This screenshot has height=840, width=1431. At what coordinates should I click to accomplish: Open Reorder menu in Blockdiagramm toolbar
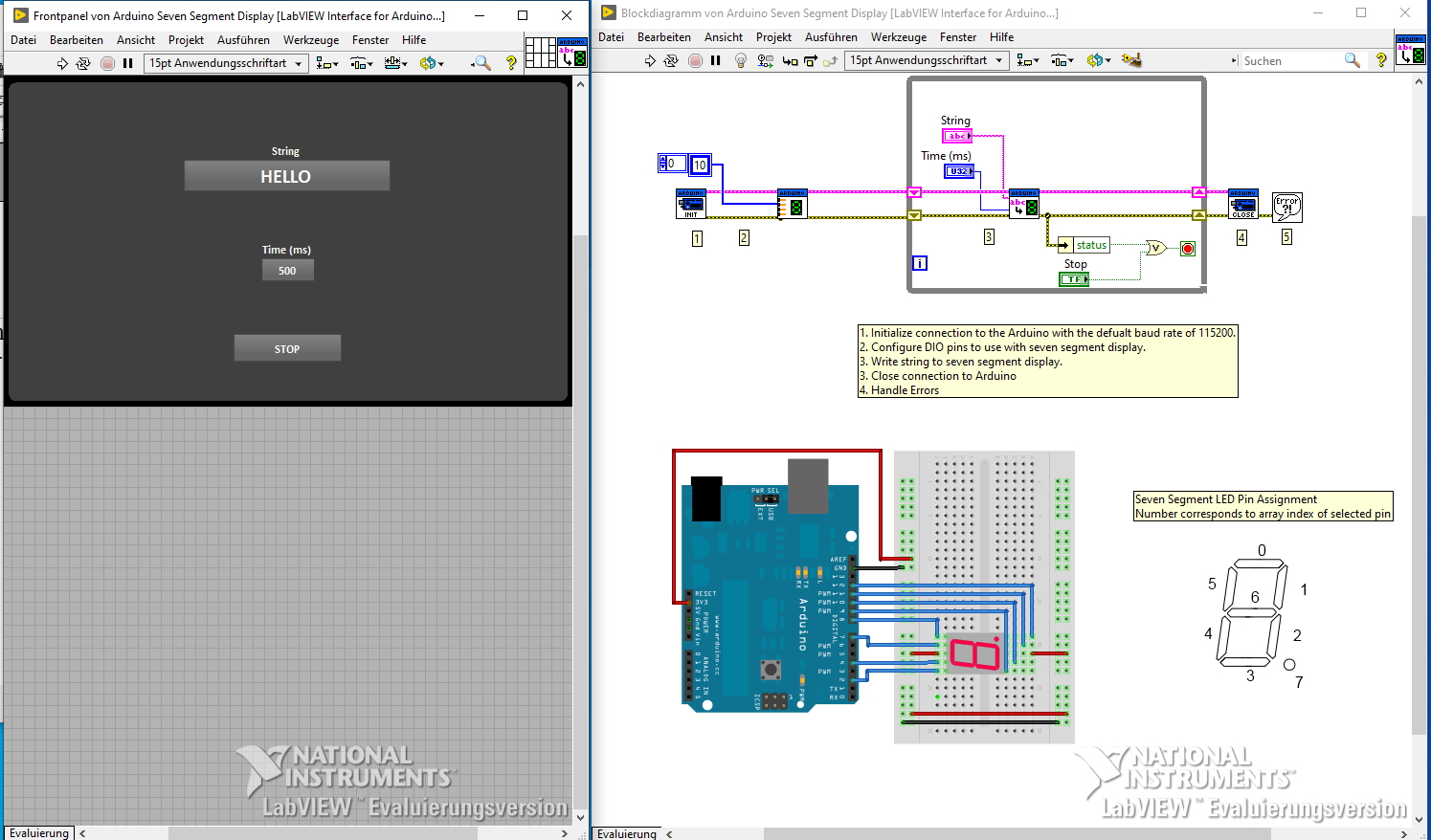coord(1099,60)
